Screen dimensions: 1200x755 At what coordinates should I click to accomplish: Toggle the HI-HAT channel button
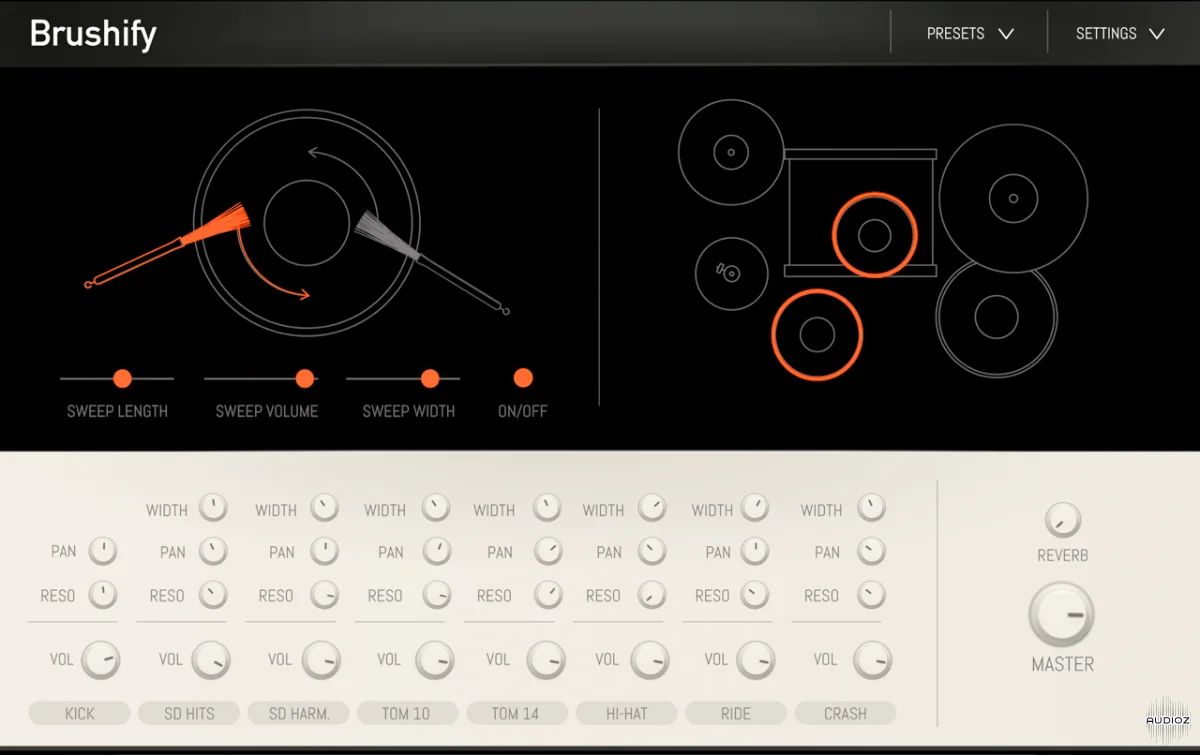(626, 713)
